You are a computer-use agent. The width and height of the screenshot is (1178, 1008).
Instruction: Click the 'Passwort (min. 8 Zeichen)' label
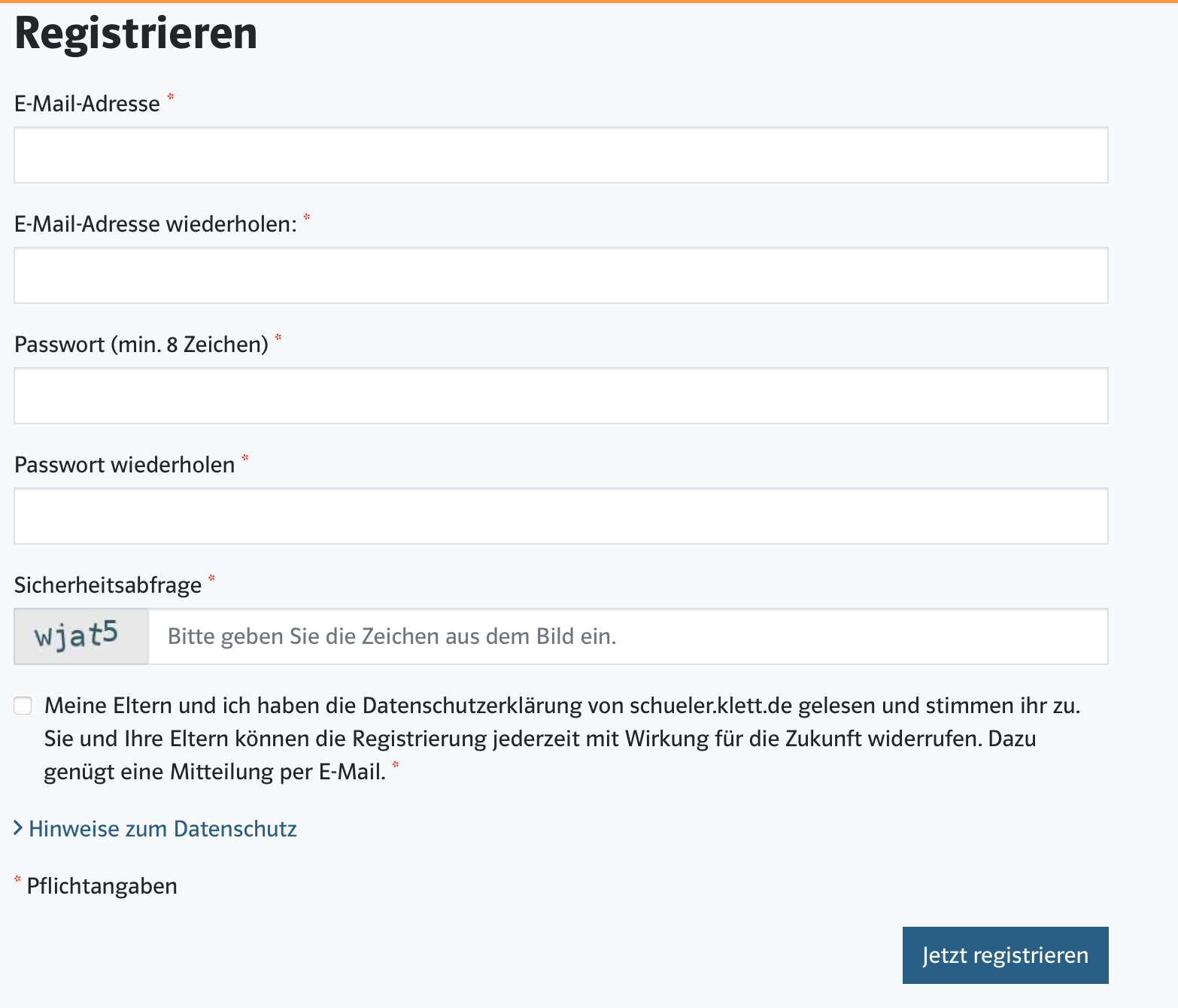coord(141,345)
